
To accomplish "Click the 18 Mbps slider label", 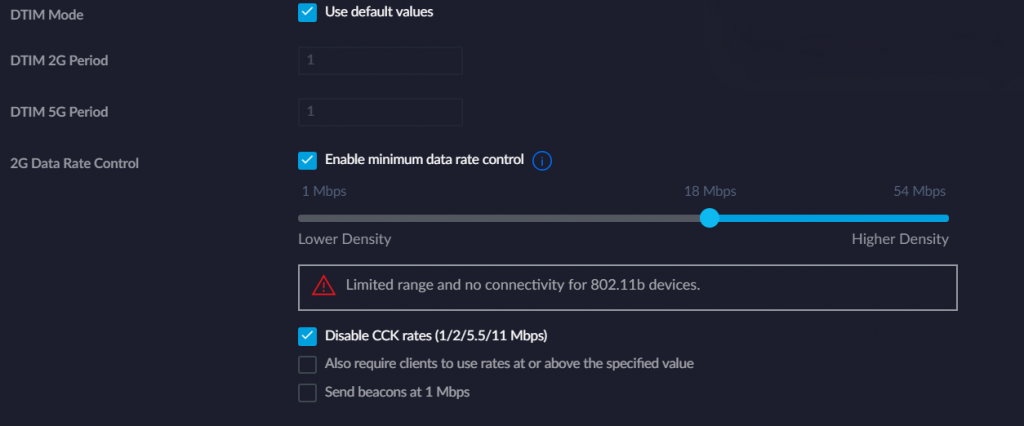I will click(x=709, y=191).
